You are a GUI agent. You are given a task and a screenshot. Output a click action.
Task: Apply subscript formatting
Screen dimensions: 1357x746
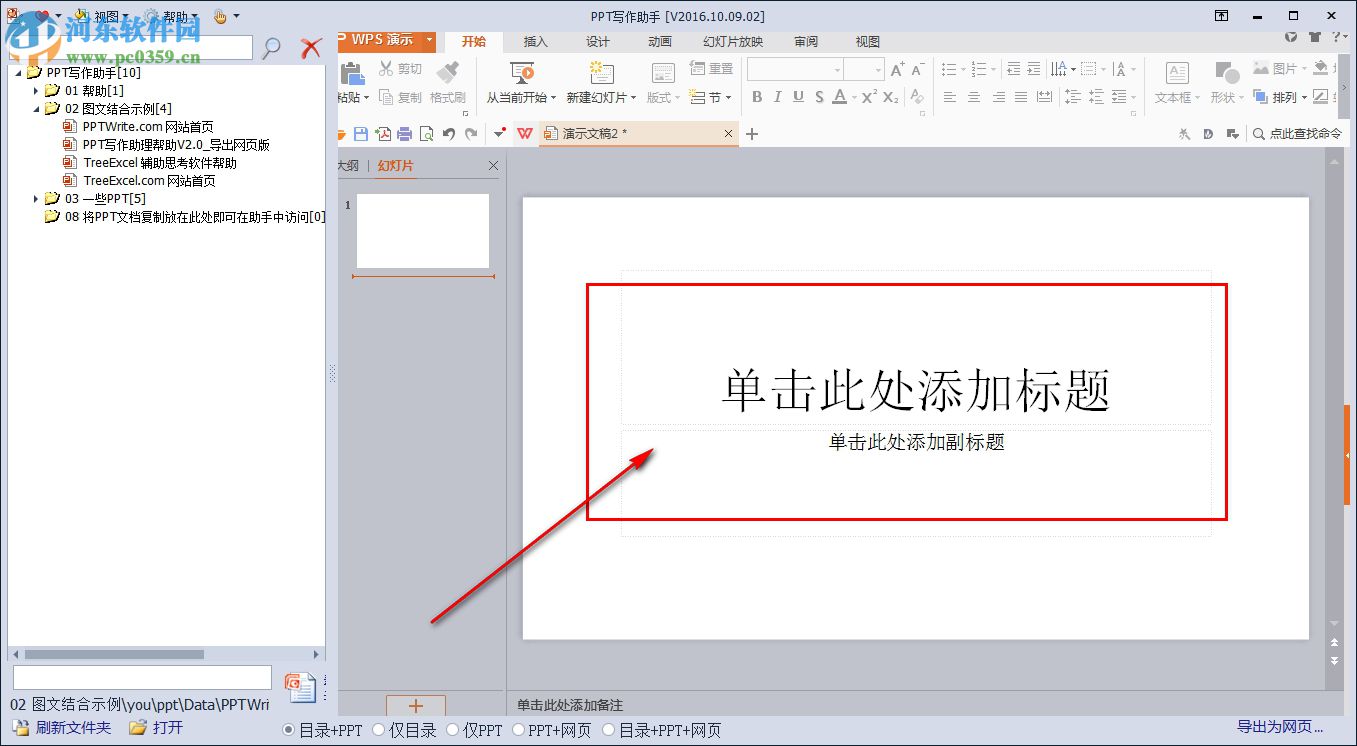point(890,97)
